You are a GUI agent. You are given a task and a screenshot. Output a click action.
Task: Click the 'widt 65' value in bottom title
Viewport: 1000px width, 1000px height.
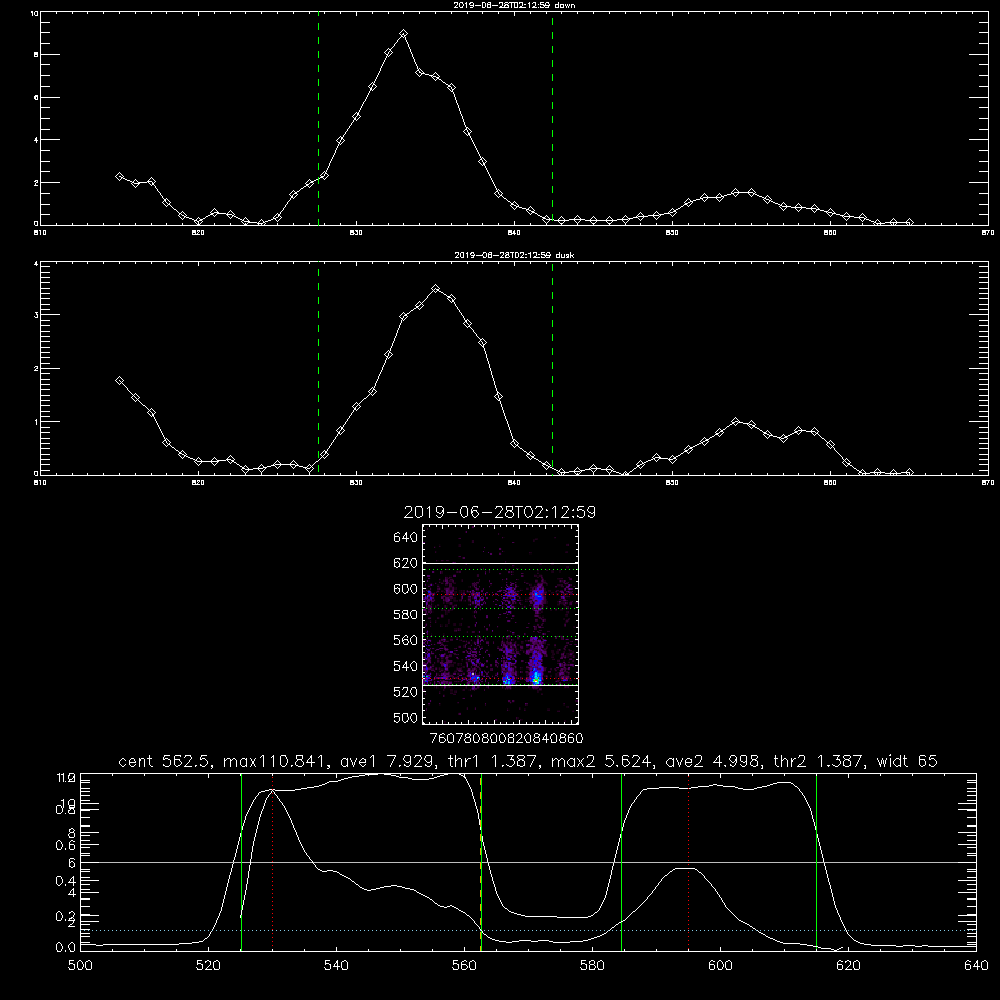[907, 761]
